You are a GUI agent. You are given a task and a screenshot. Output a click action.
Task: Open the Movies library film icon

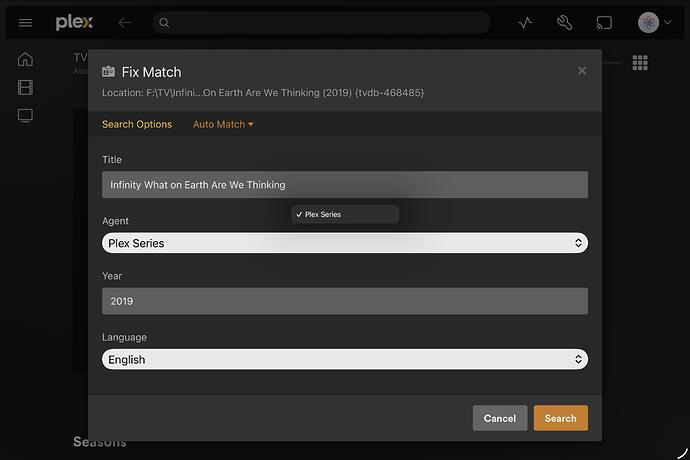[x=25, y=87]
